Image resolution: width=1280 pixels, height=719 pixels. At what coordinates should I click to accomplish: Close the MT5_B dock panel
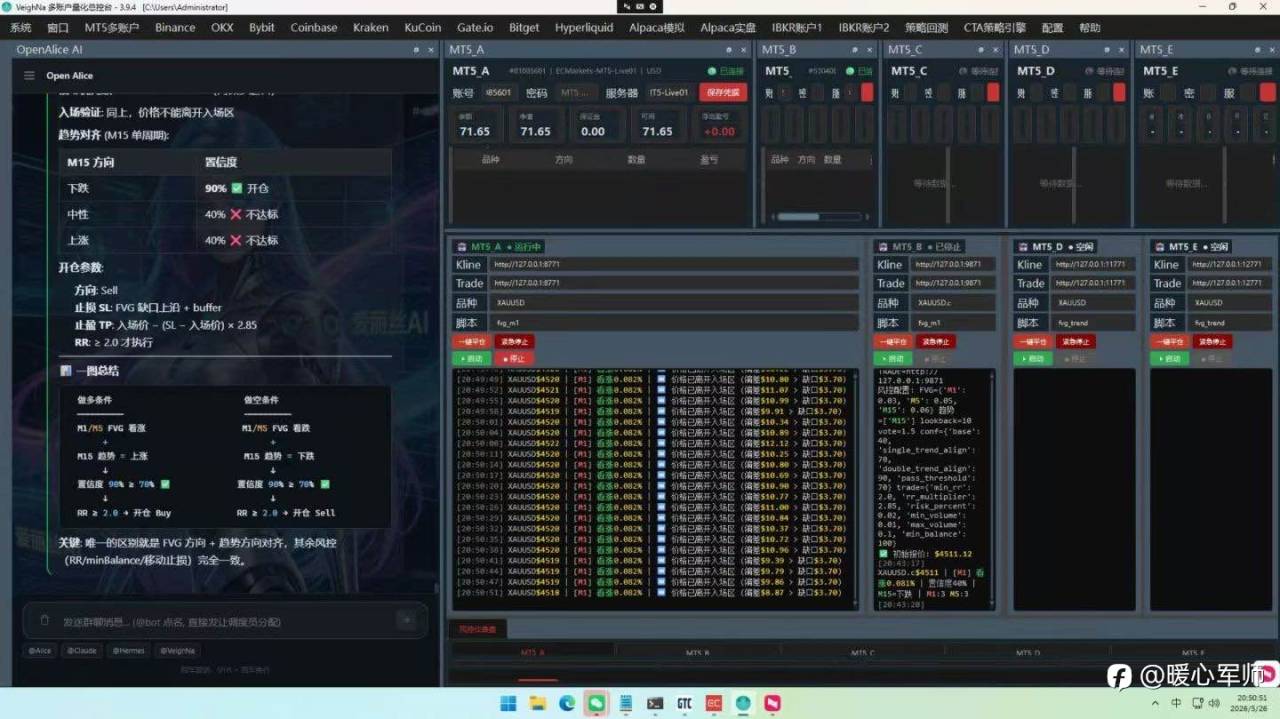871,49
